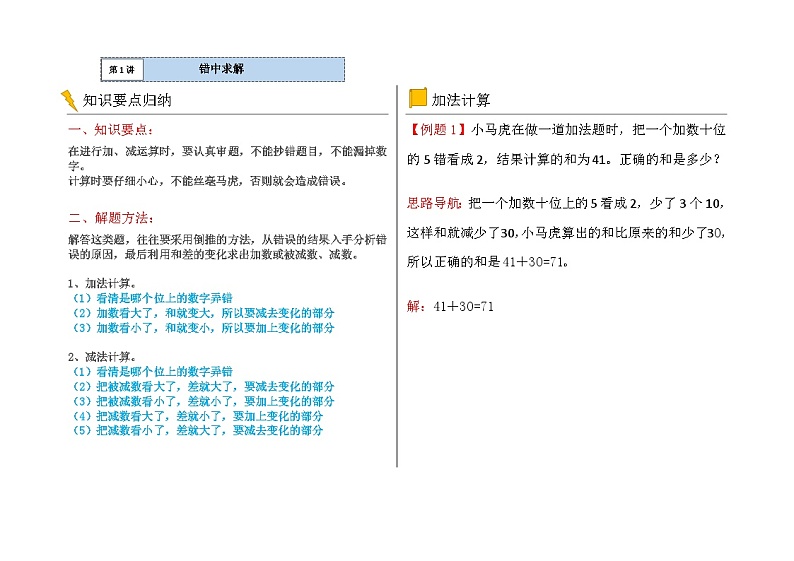This screenshot has height=561, width=794.
Task: Click the line starting 计算时要仔细小心
Action: [x=208, y=181]
